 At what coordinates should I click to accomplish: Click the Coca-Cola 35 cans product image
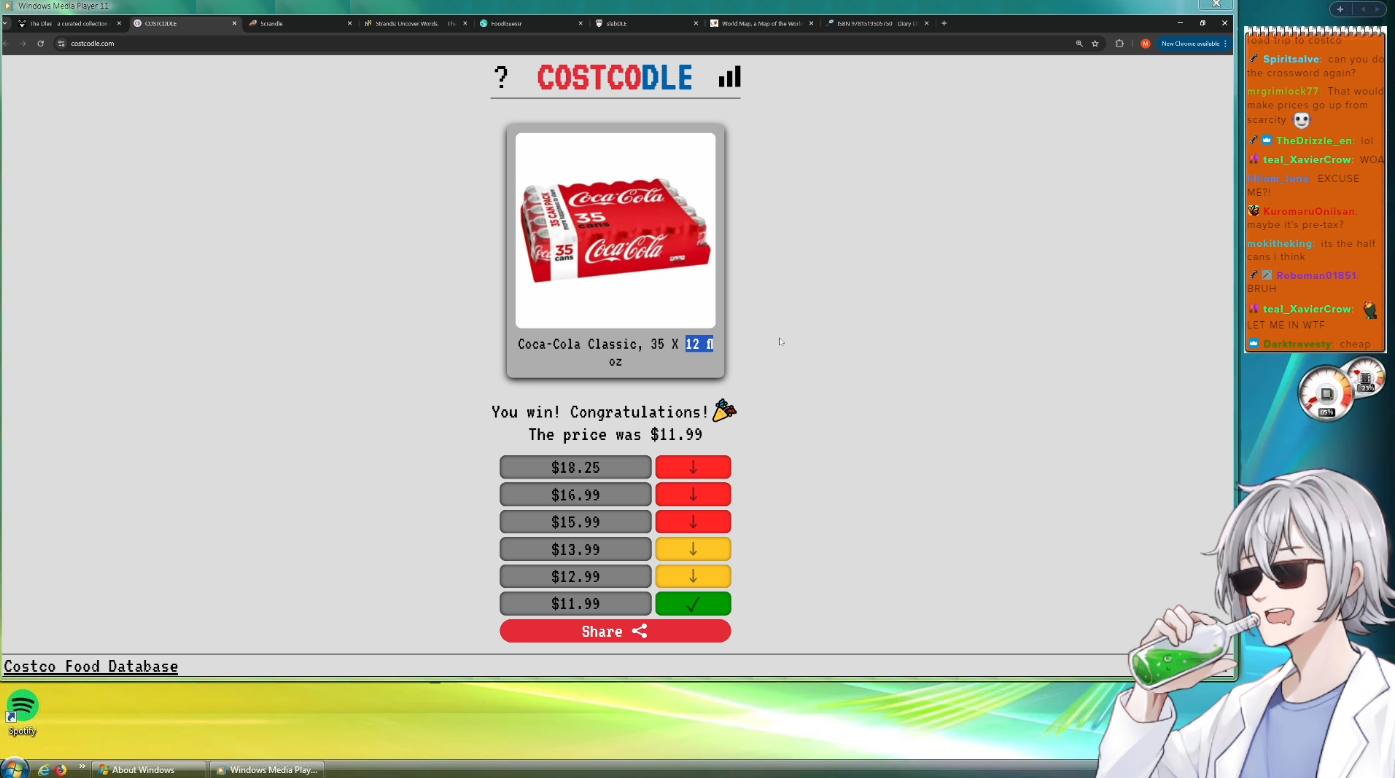[615, 231]
